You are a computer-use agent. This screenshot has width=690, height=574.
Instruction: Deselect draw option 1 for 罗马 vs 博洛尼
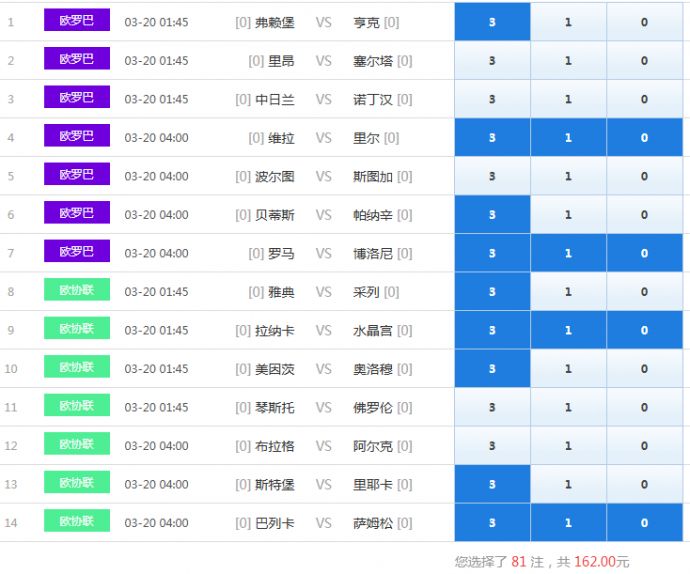[568, 254]
